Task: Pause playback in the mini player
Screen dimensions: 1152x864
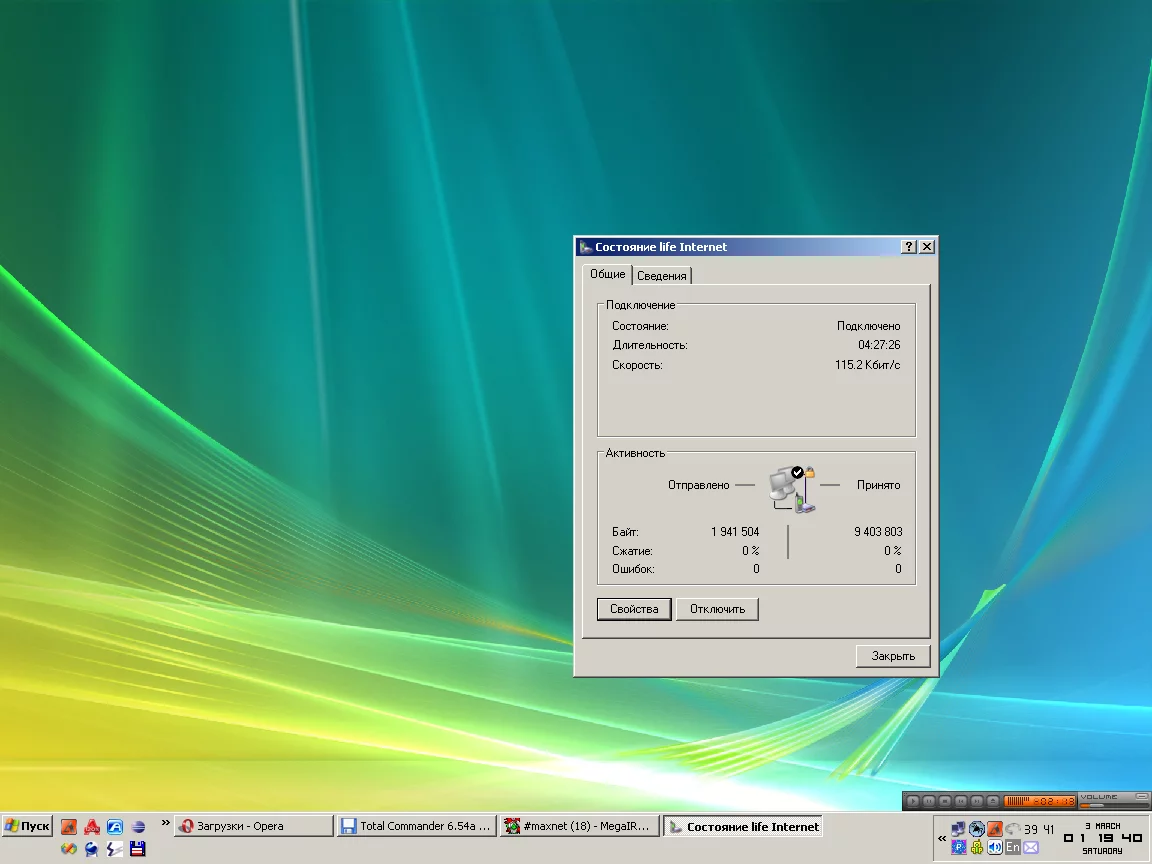Action: click(x=929, y=801)
